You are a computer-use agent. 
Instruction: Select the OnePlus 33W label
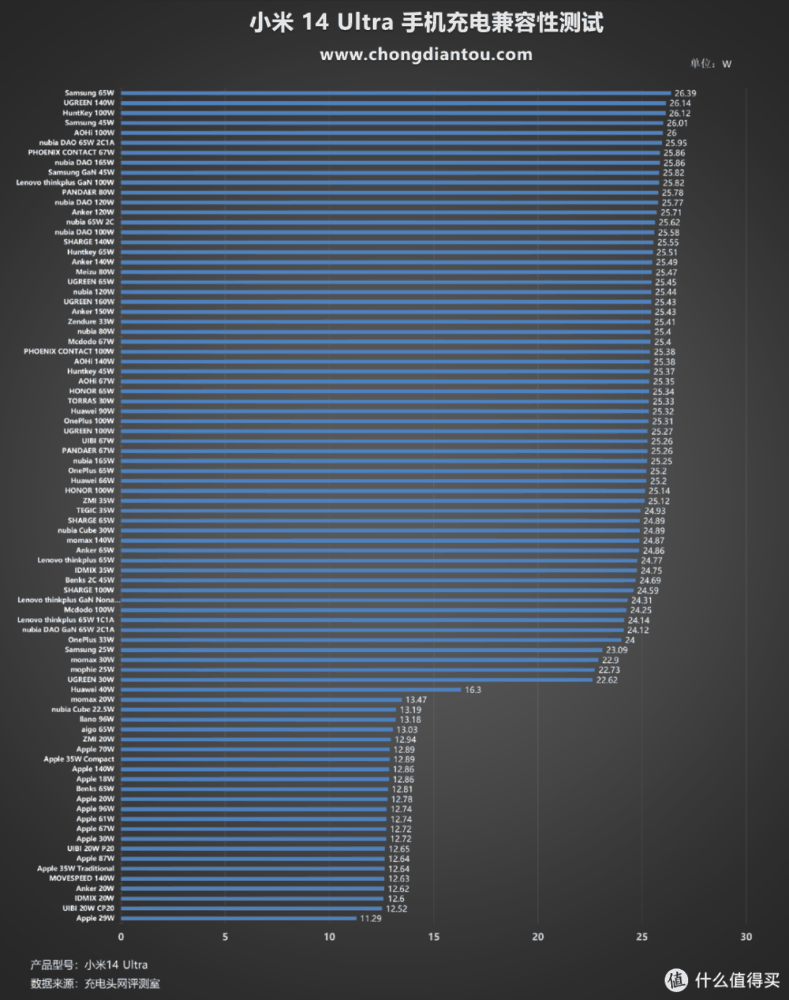92,639
